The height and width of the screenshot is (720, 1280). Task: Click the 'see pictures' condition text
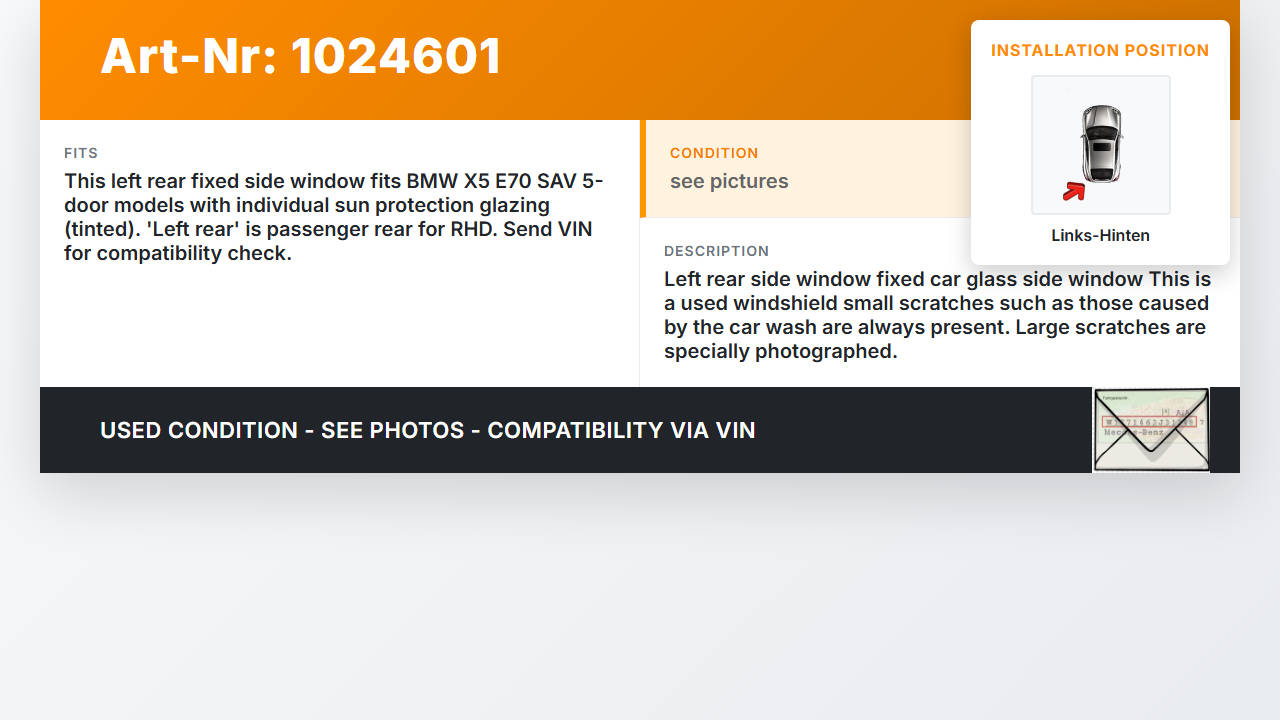(729, 181)
